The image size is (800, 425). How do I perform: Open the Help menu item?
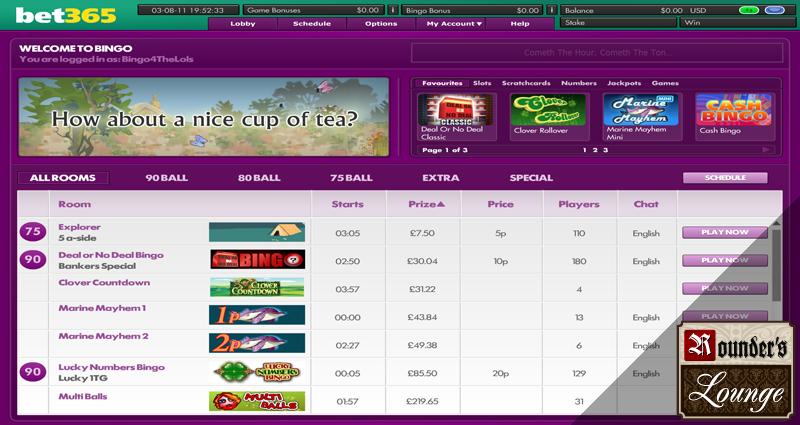point(520,23)
